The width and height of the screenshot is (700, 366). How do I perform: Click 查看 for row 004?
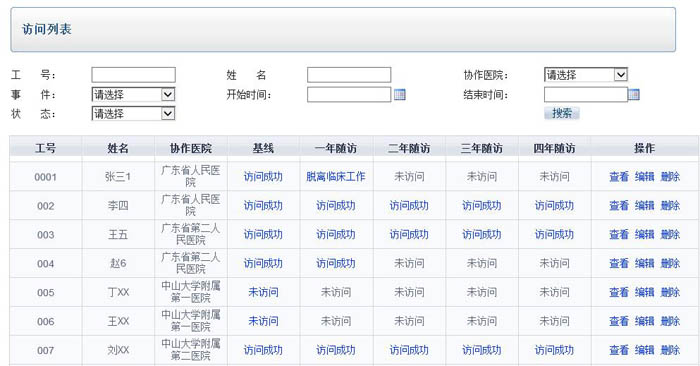[619, 264]
